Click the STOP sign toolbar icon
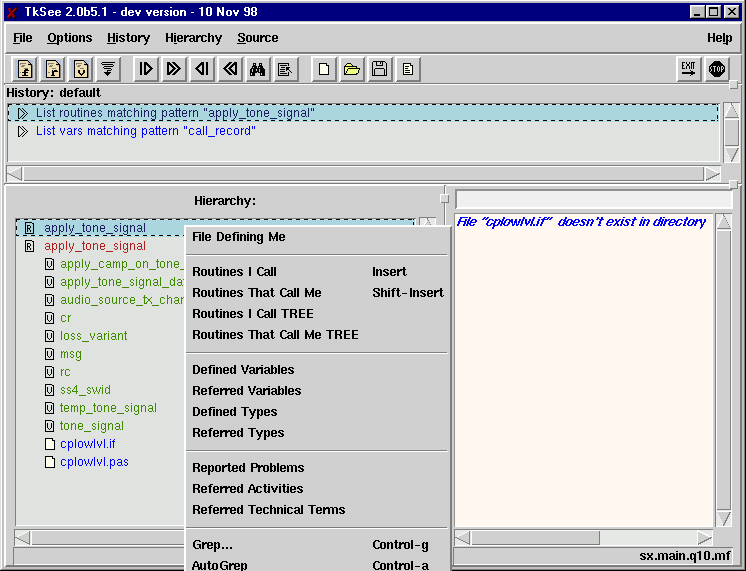The image size is (746, 571). (x=717, y=69)
